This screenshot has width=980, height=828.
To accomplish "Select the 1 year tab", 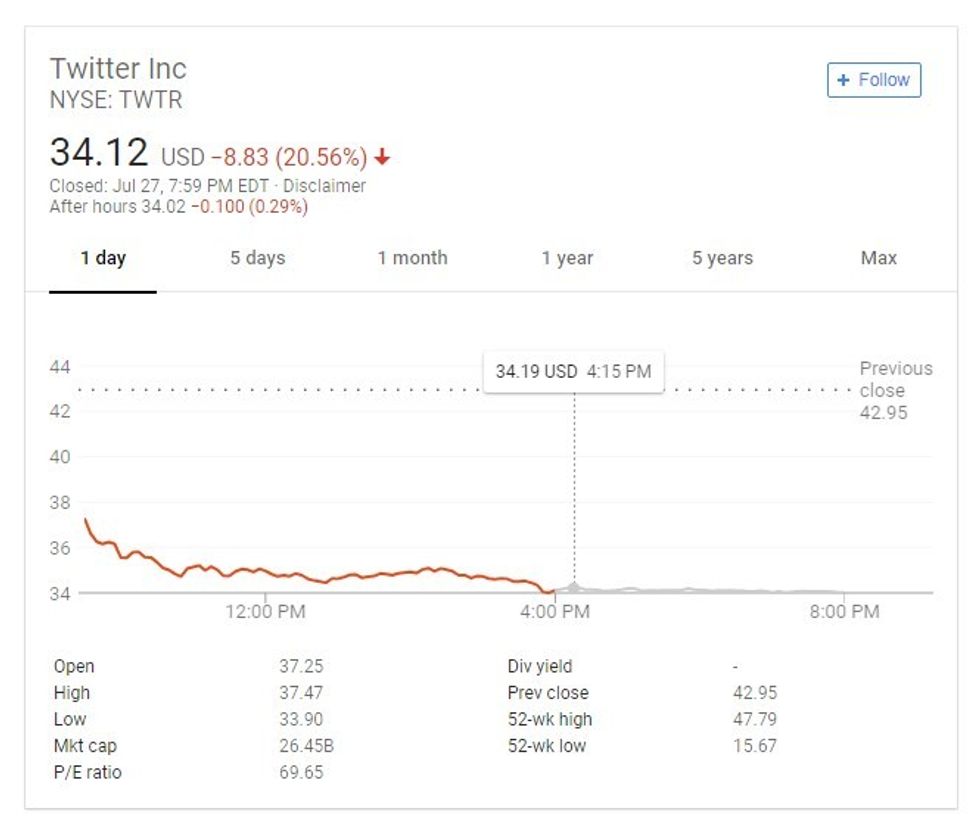I will 567,258.
